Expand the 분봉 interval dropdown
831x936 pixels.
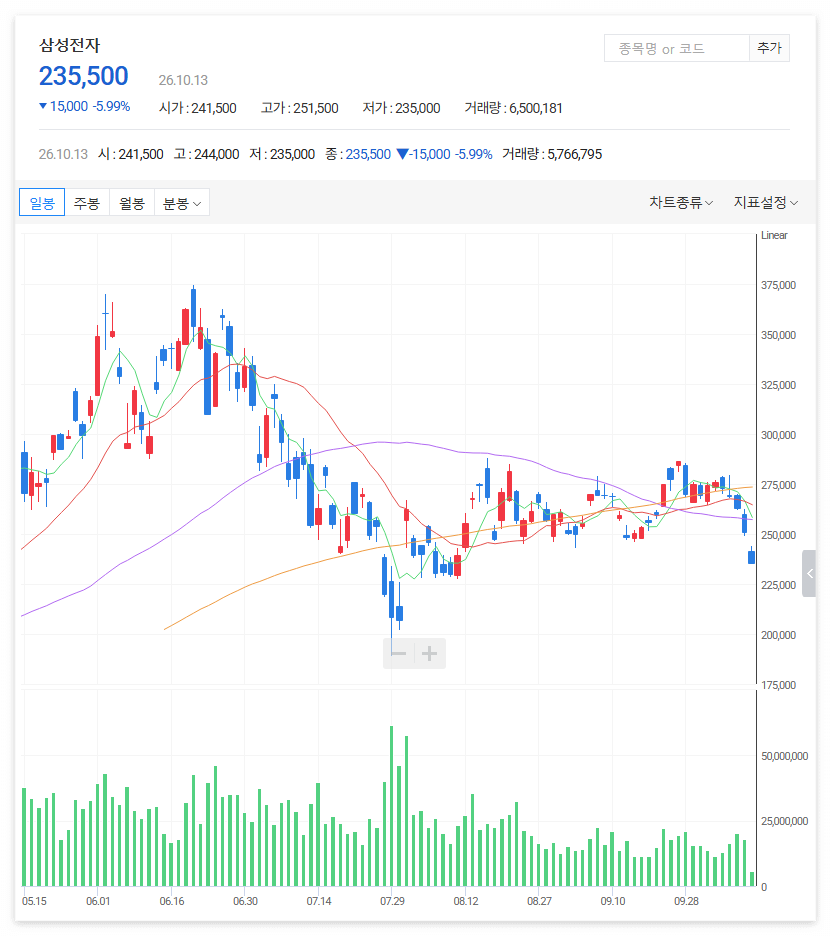pyautogui.click(x=182, y=203)
